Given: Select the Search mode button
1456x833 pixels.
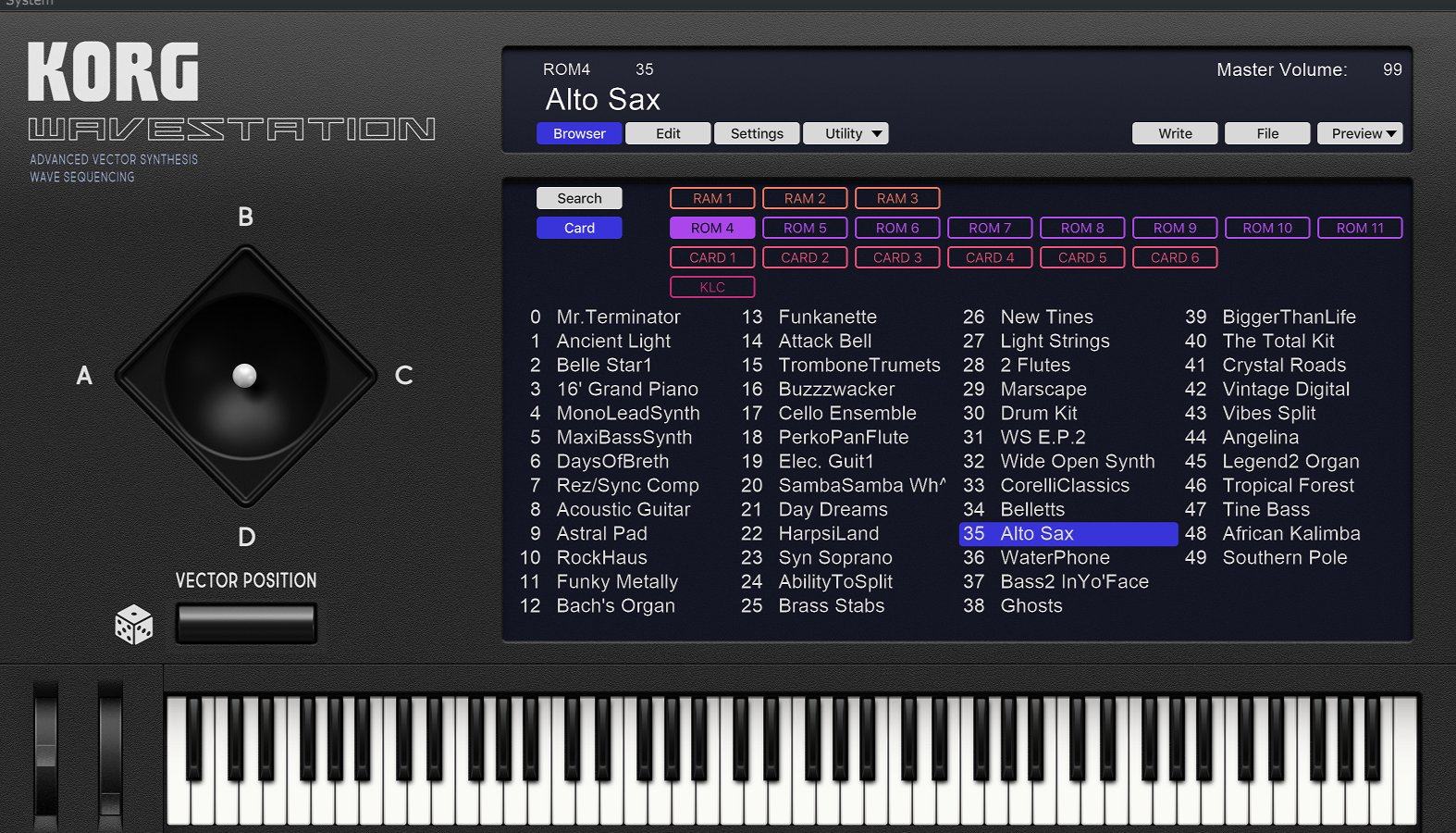Looking at the screenshot, I should pyautogui.click(x=579, y=198).
